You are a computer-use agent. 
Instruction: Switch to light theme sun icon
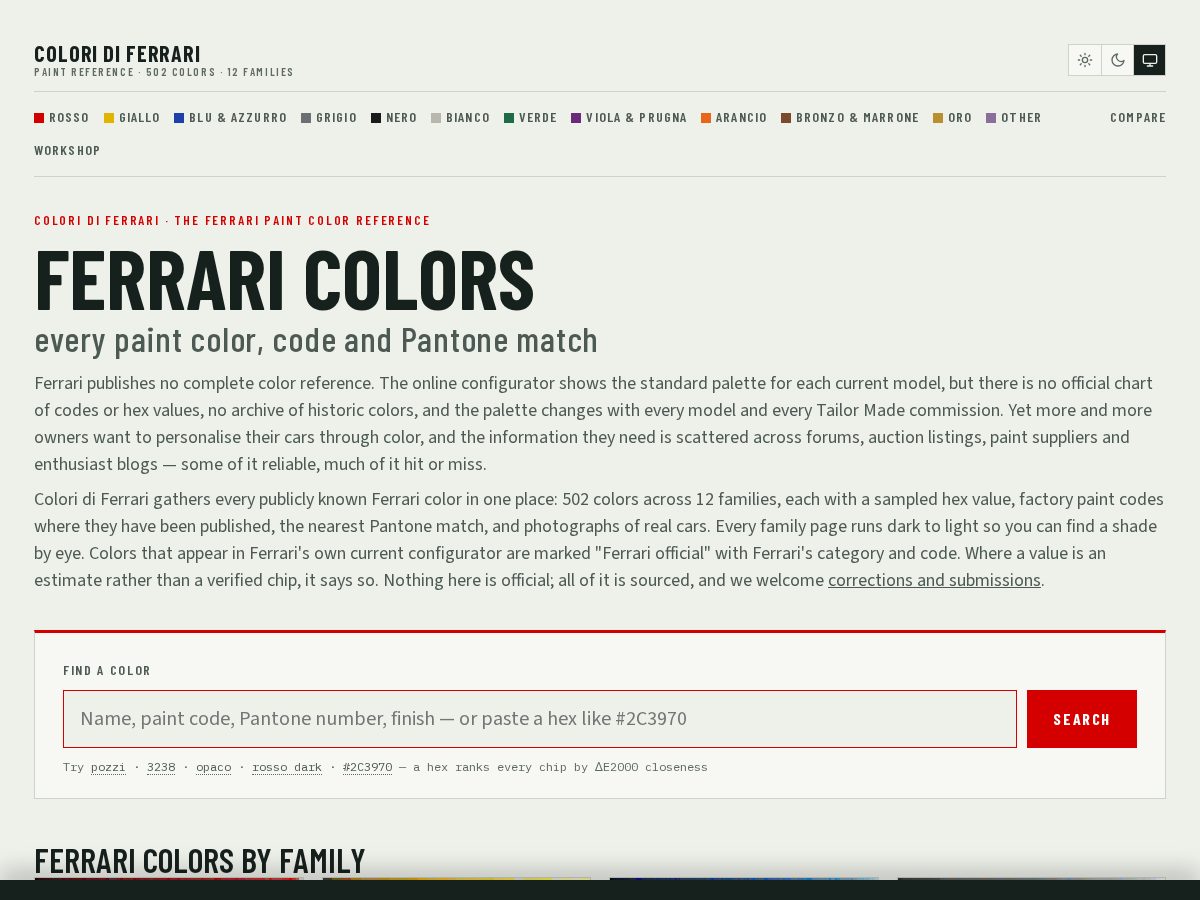(1085, 60)
